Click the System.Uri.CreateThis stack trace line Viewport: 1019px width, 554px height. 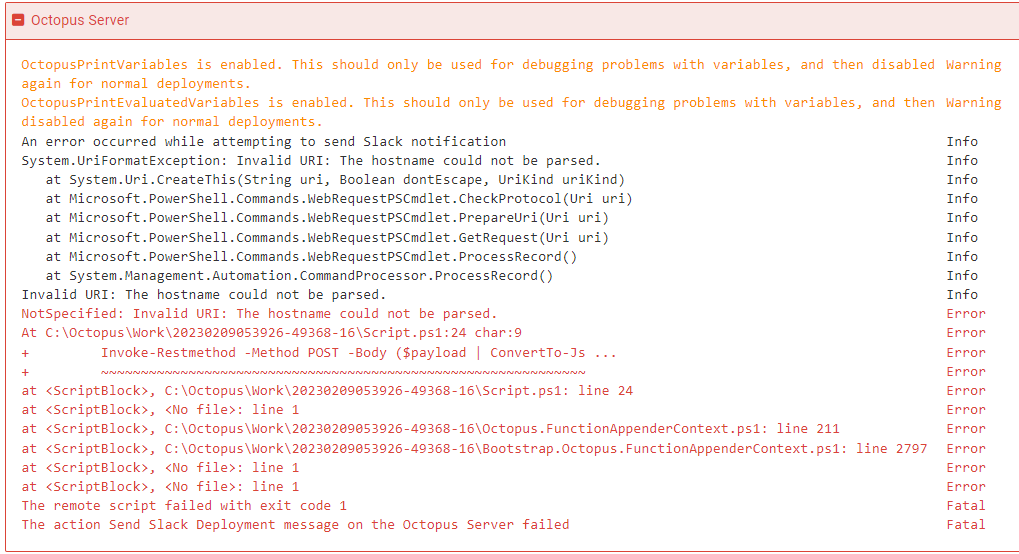tap(335, 179)
